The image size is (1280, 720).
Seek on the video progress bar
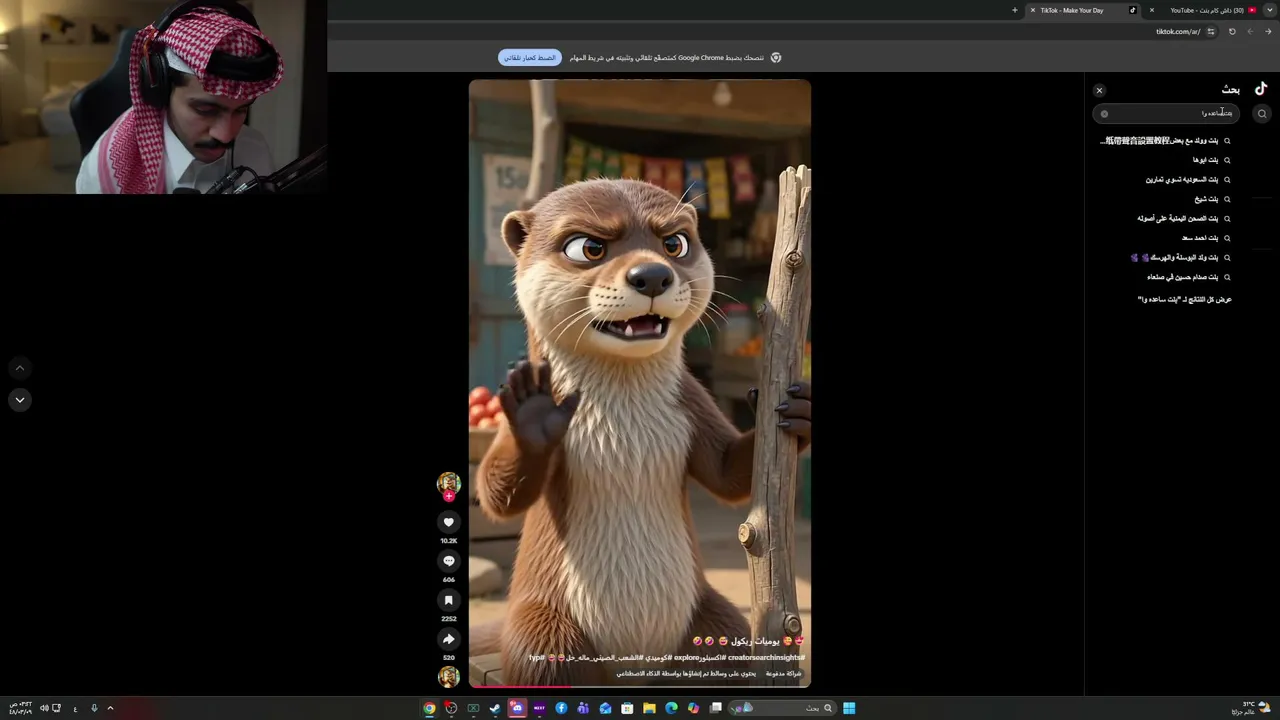click(640, 686)
